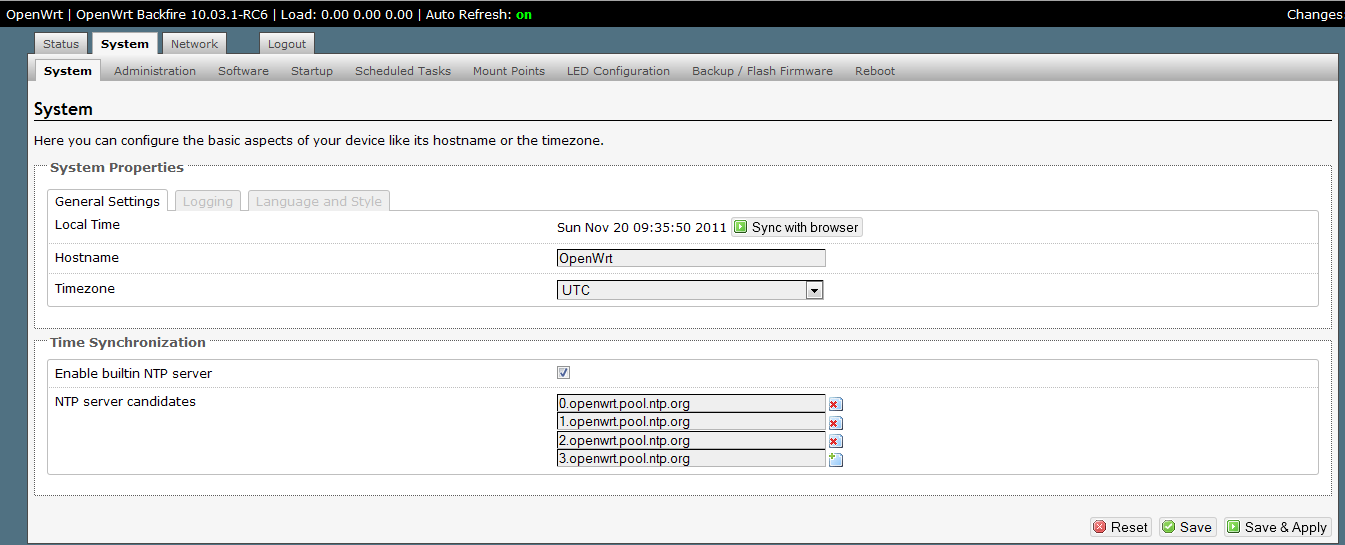Select the System top tab
The image size is (1345, 545).
tap(125, 44)
